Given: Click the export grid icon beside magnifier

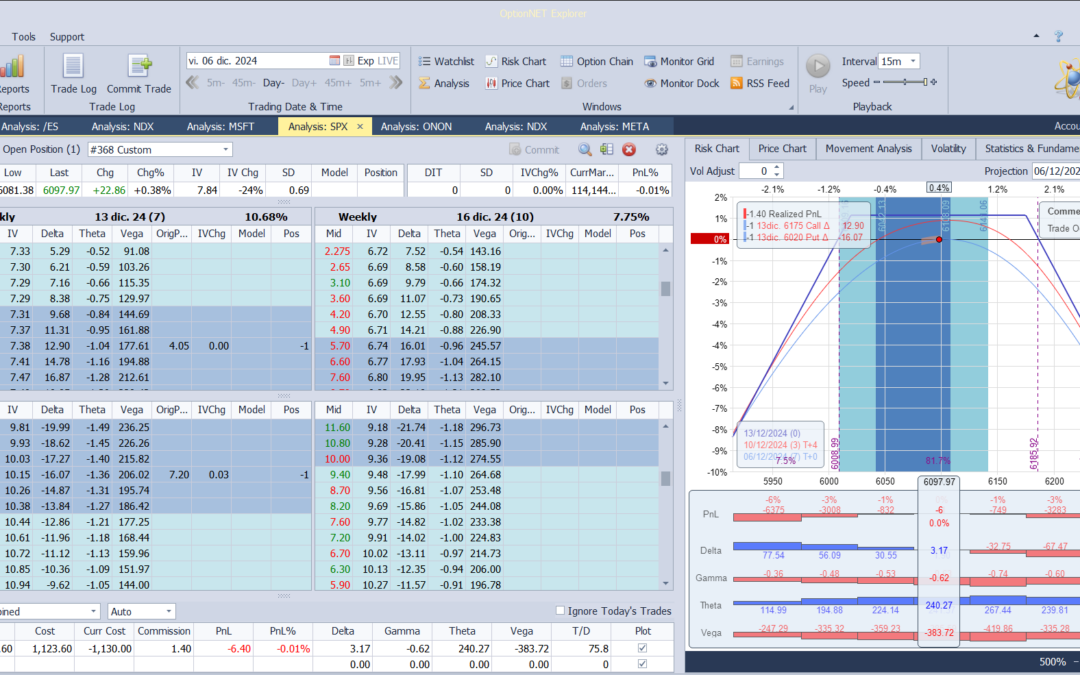Looking at the screenshot, I should click(607, 149).
